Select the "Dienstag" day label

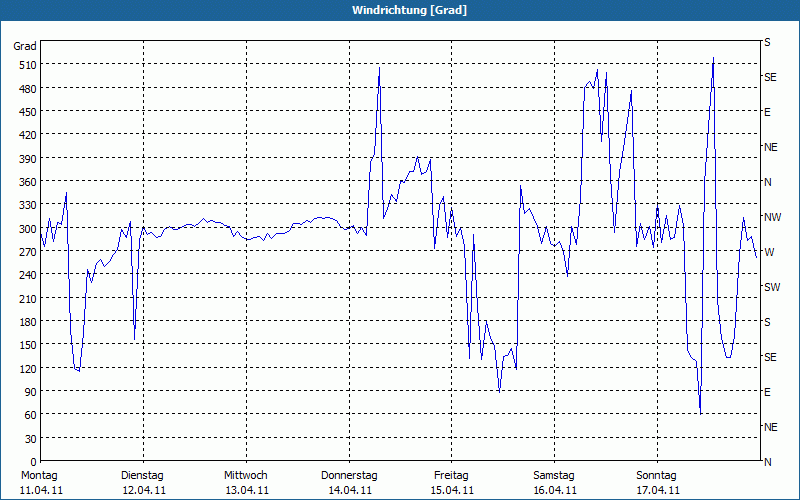142,476
